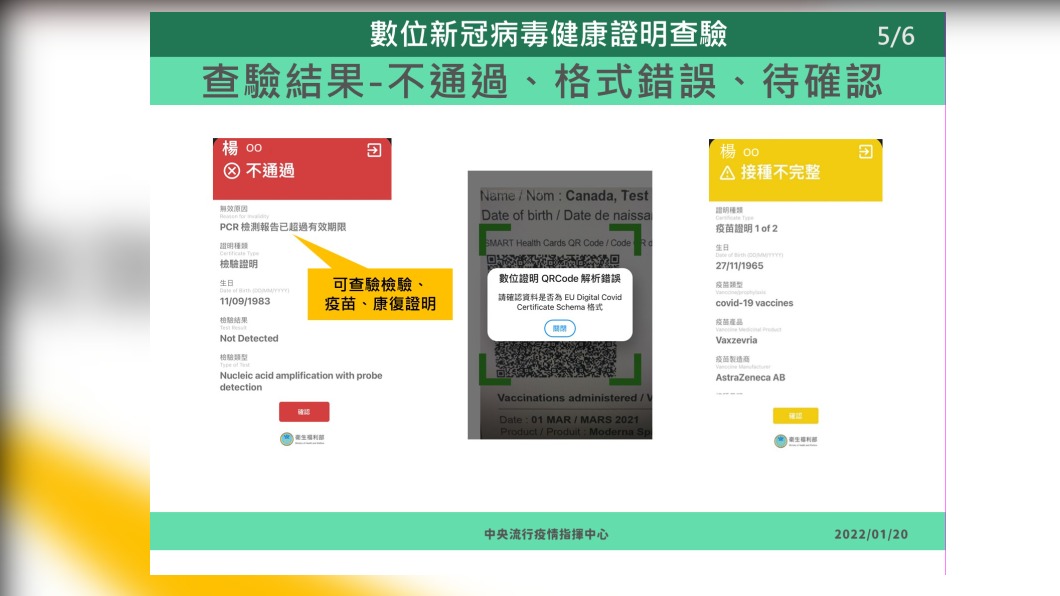Click the ministry logo under the yellow button
Screen dimensions: 1060x596
(x=796, y=441)
